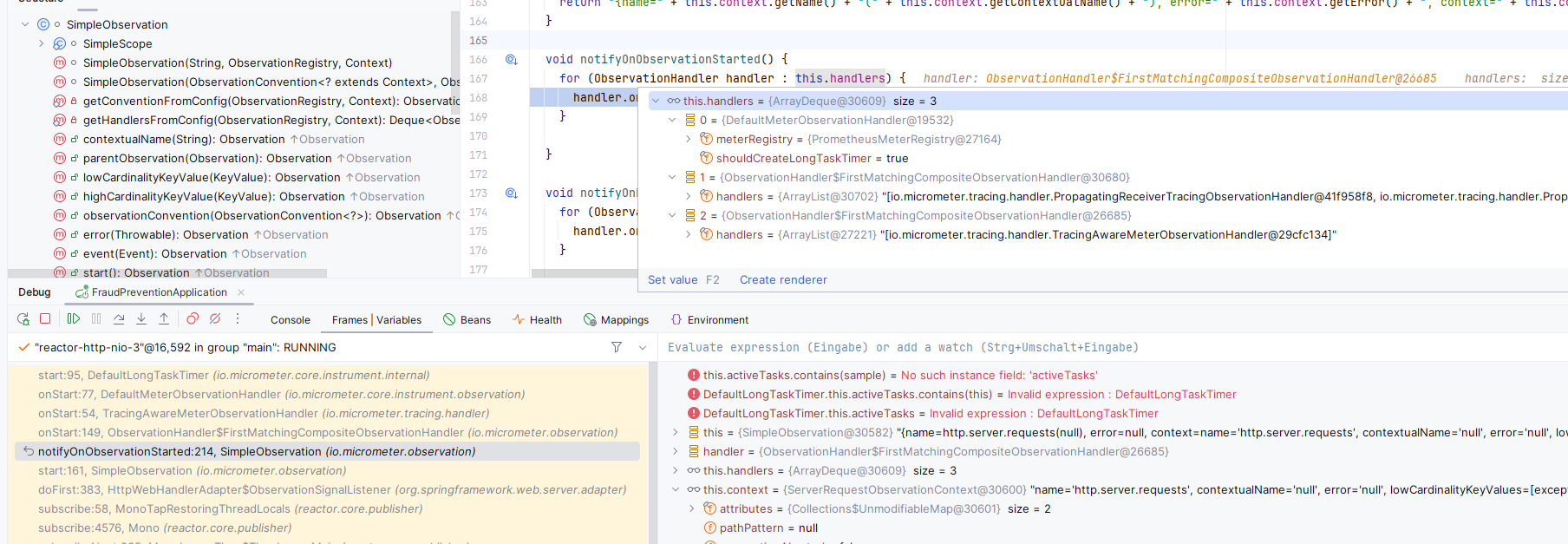Open the debugger toolbar's more options menu
The height and width of the screenshot is (544, 1568).
pyautogui.click(x=238, y=319)
